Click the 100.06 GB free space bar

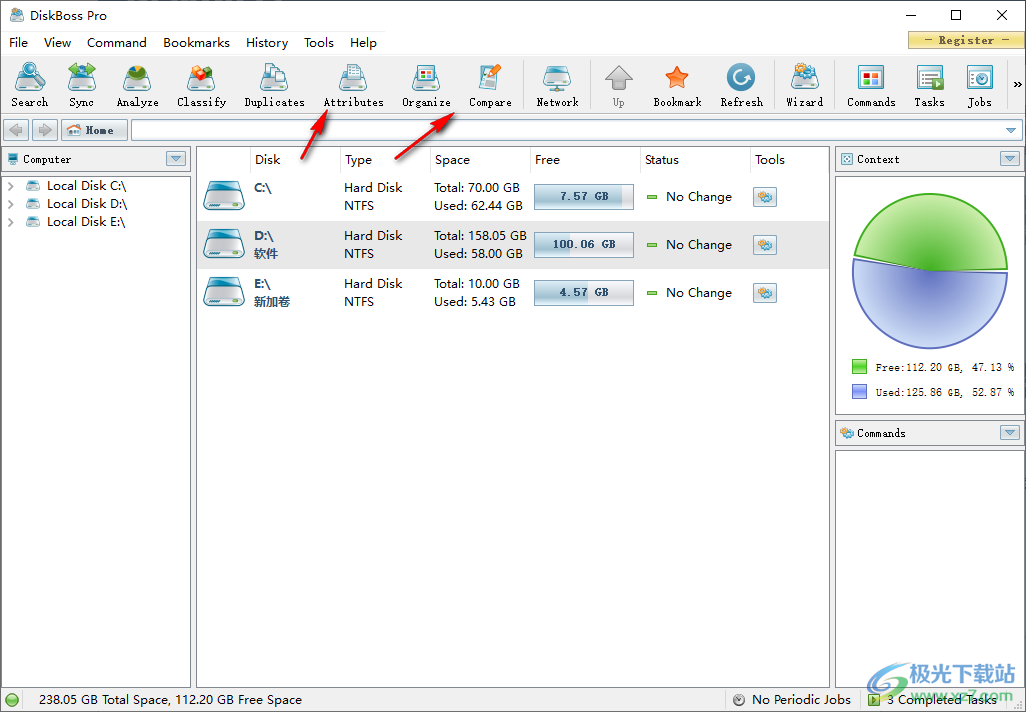coord(584,245)
